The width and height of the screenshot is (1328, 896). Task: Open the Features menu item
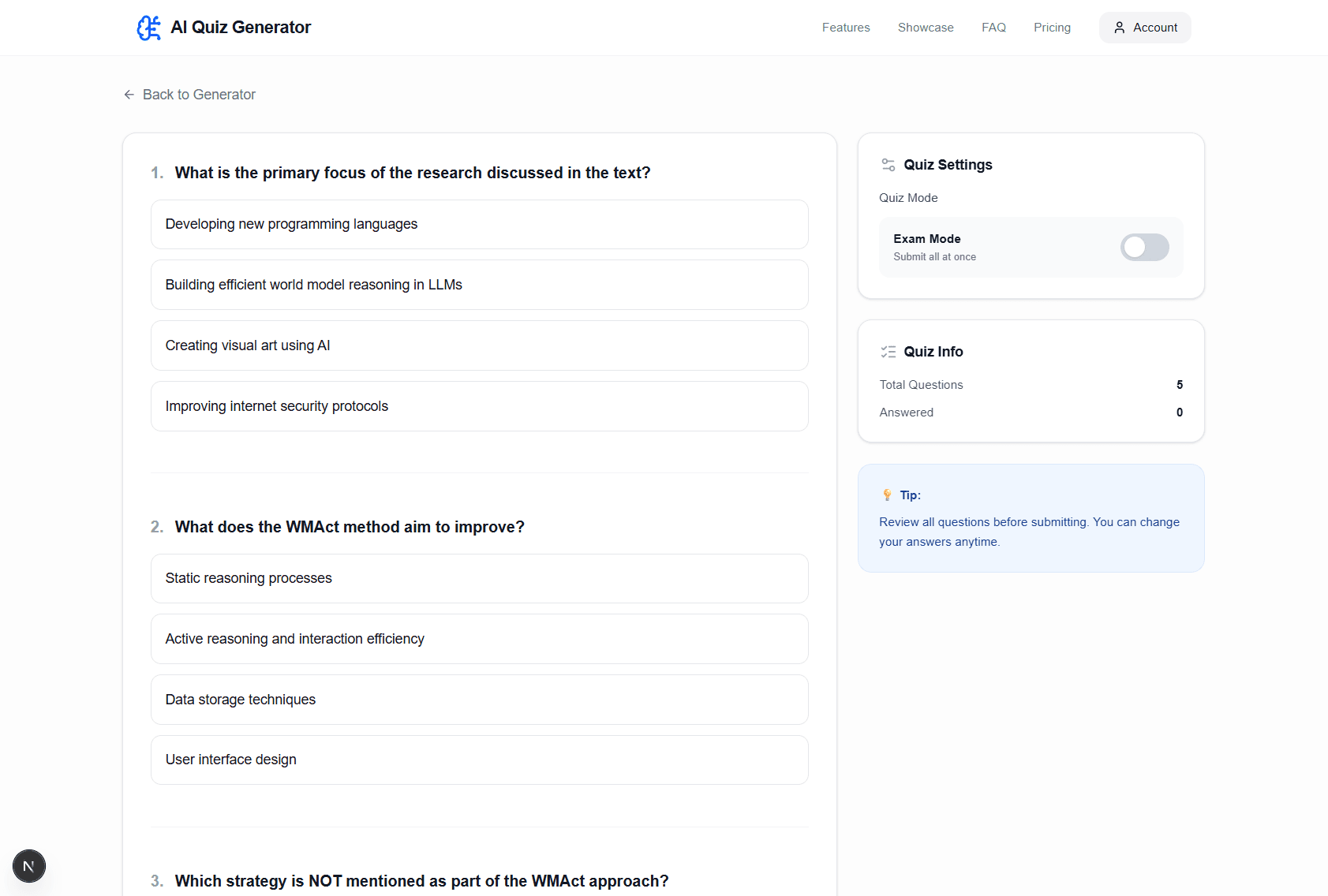(845, 27)
